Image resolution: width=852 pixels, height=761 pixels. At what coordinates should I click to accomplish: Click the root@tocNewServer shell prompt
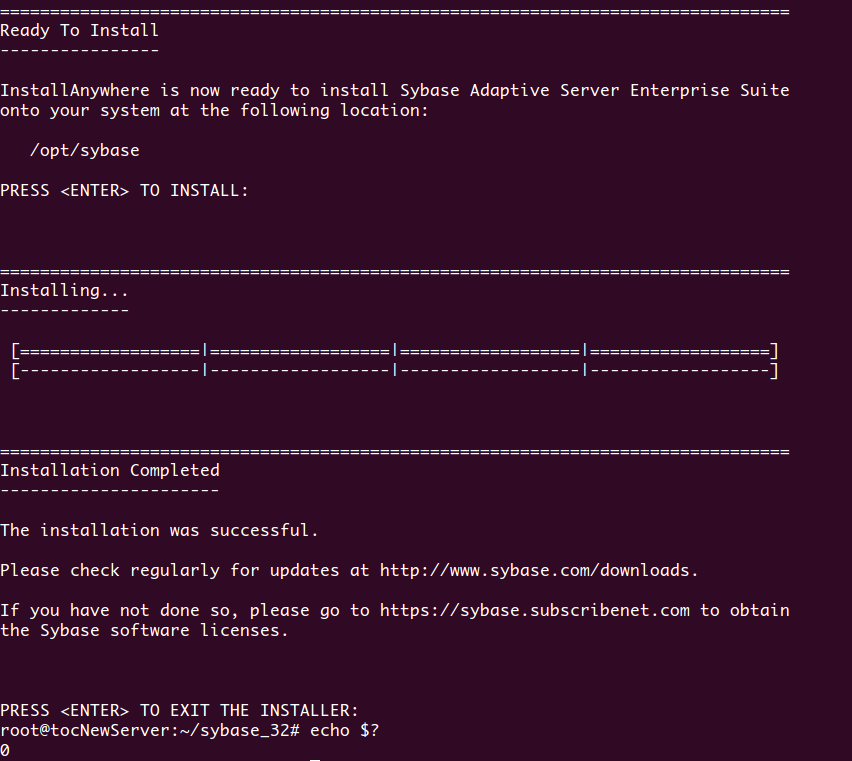(x=149, y=730)
